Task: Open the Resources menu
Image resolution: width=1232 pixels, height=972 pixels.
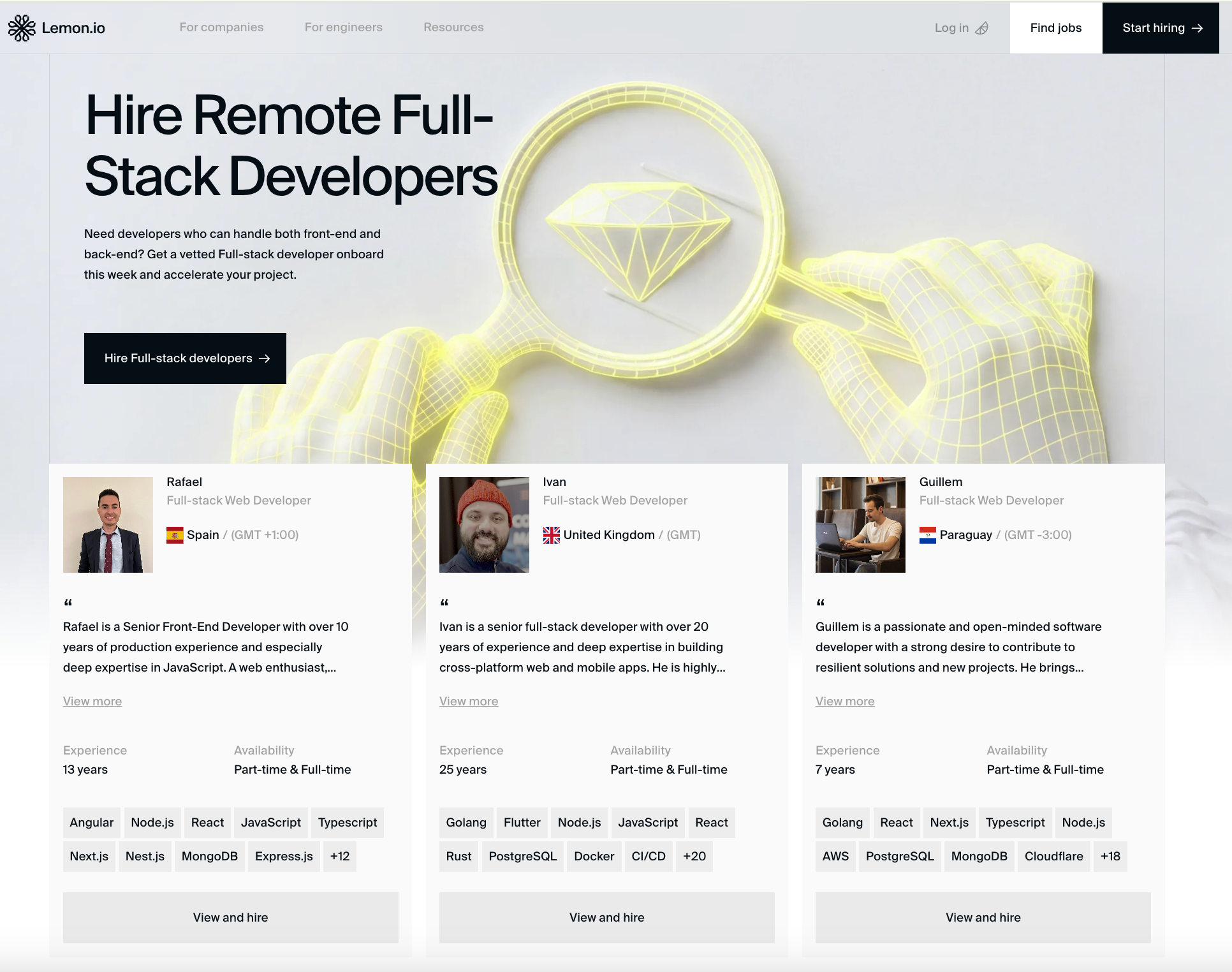Action: click(453, 27)
